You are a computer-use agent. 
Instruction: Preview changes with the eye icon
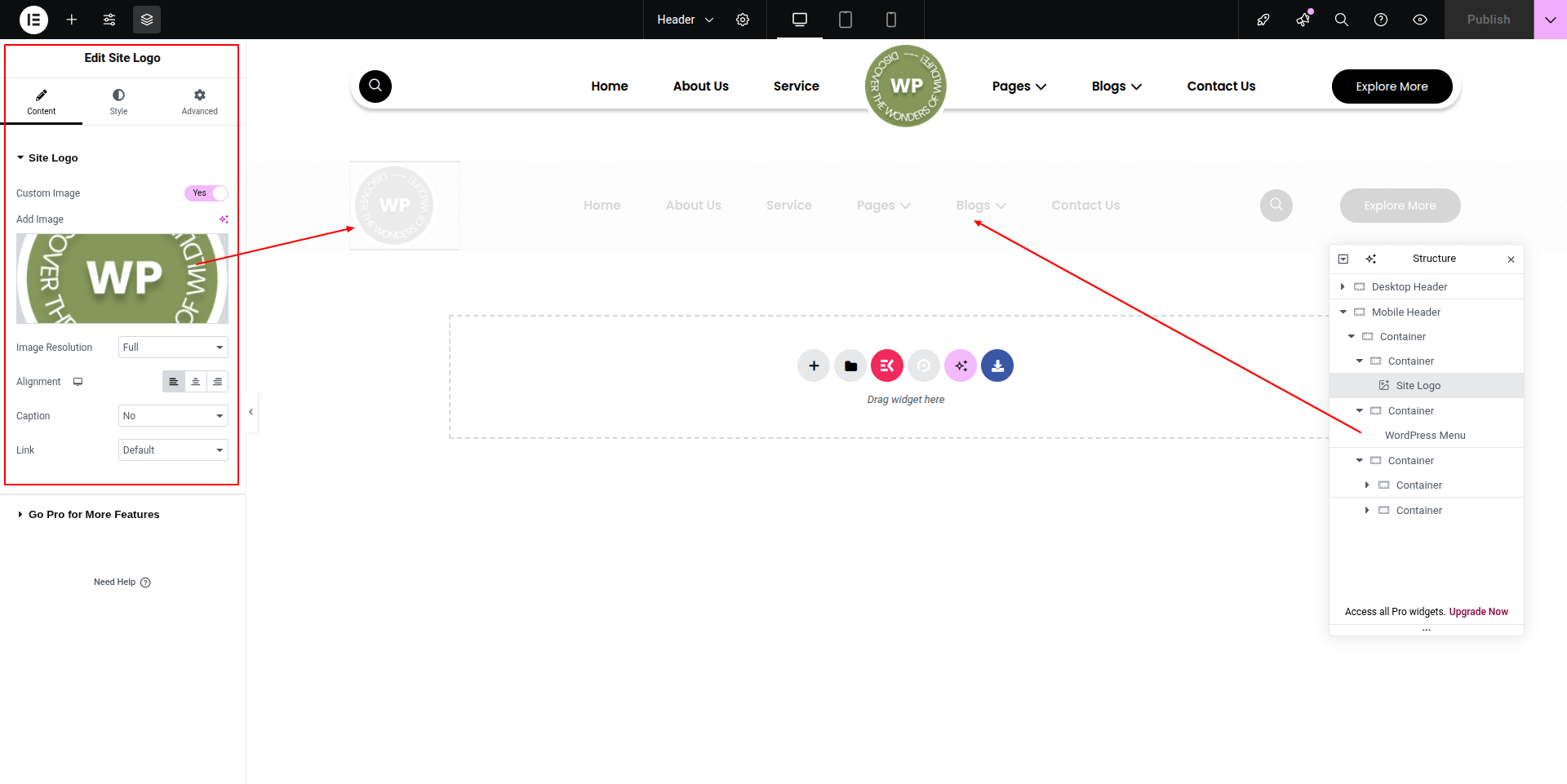pyautogui.click(x=1420, y=20)
